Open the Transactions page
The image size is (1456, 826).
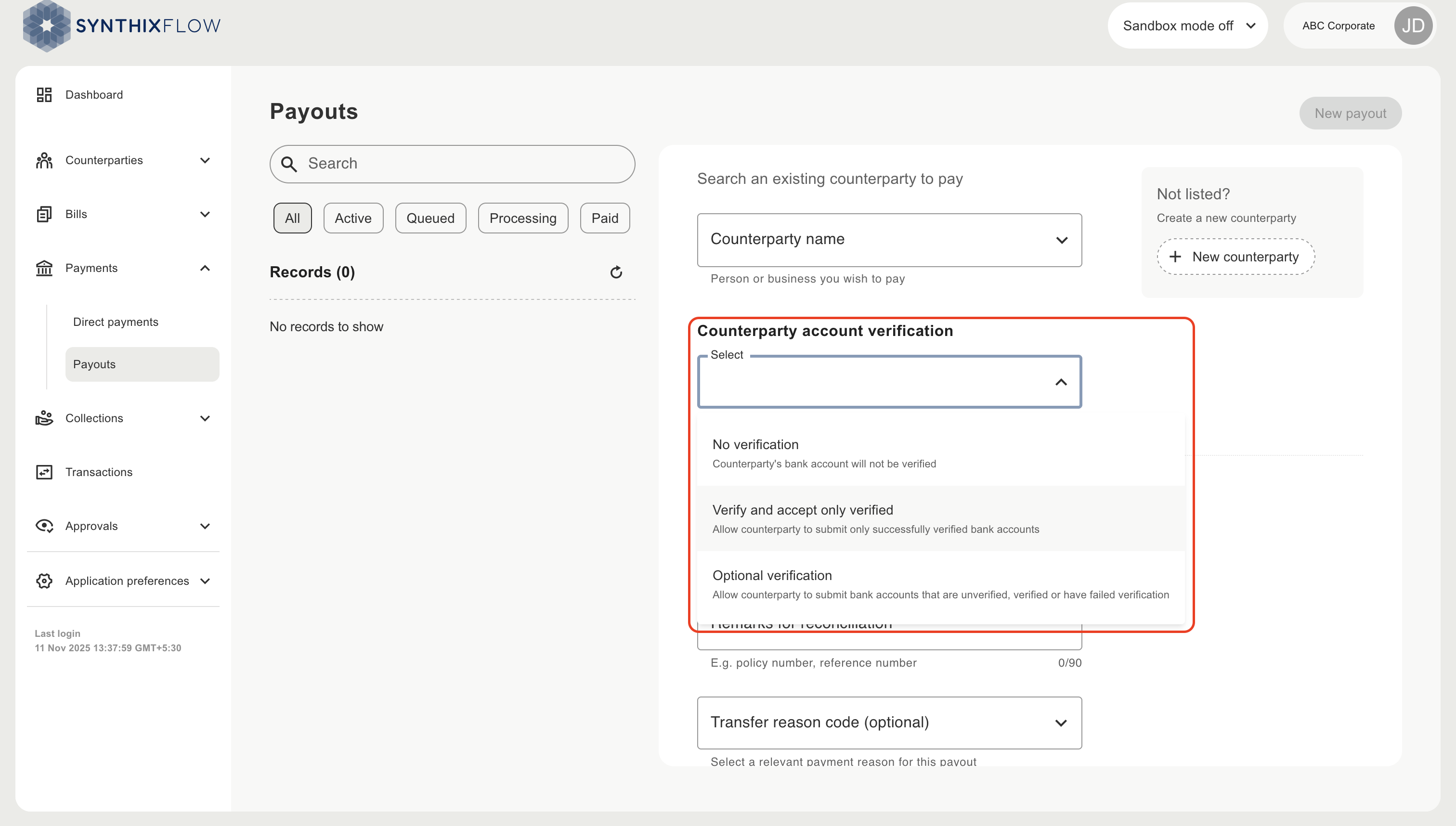coord(99,472)
